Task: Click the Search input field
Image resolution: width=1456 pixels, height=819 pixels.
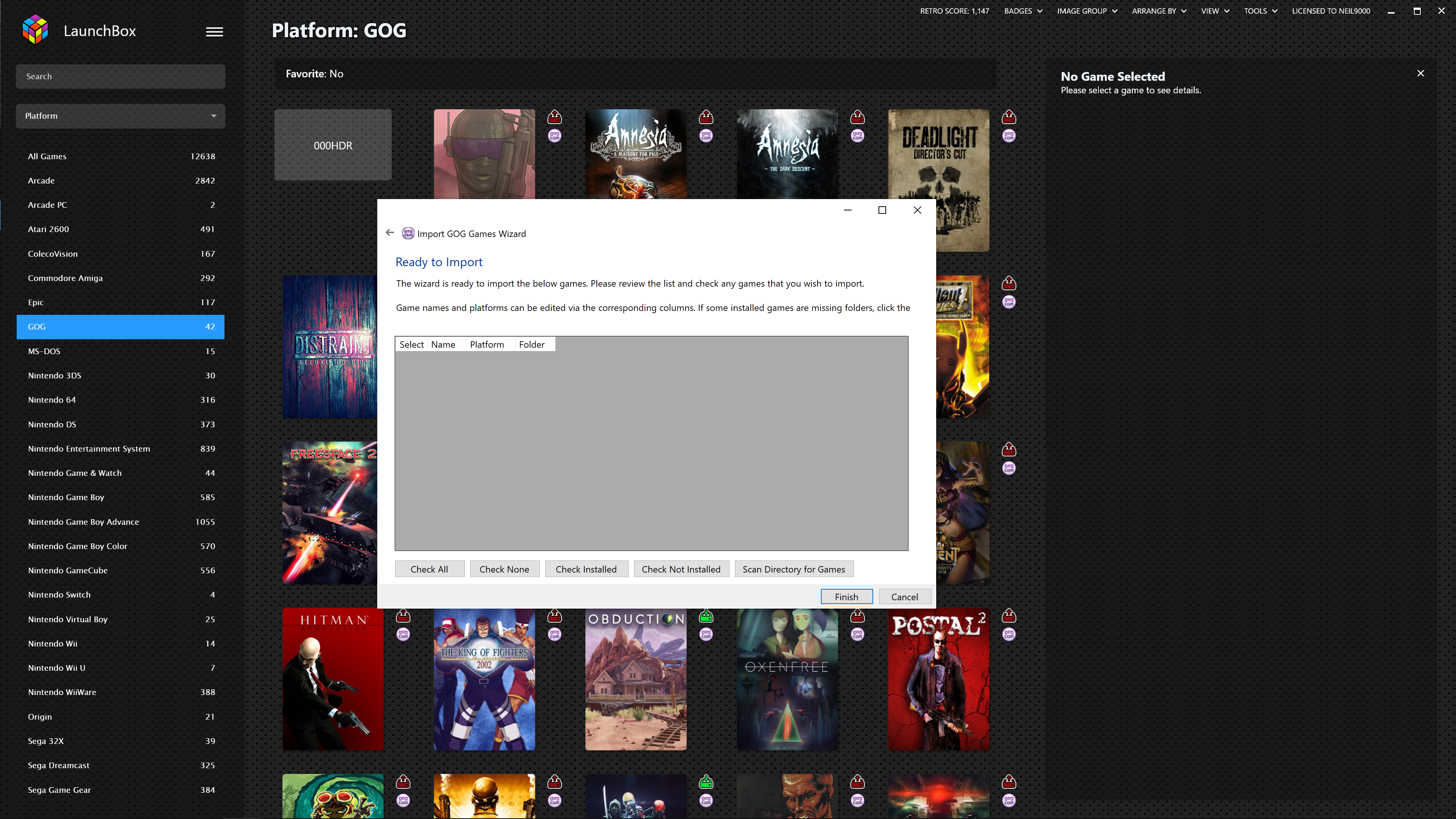Action: pyautogui.click(x=121, y=76)
